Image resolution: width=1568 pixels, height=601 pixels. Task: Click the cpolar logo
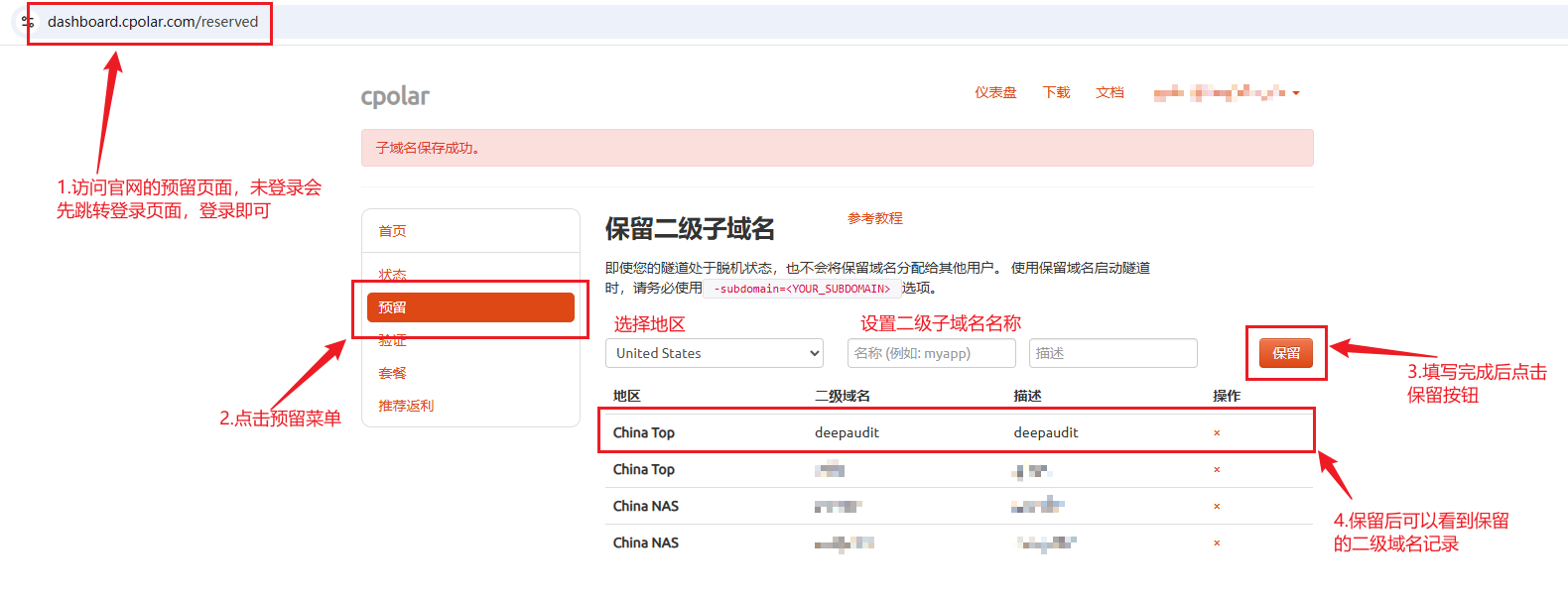pyautogui.click(x=395, y=96)
